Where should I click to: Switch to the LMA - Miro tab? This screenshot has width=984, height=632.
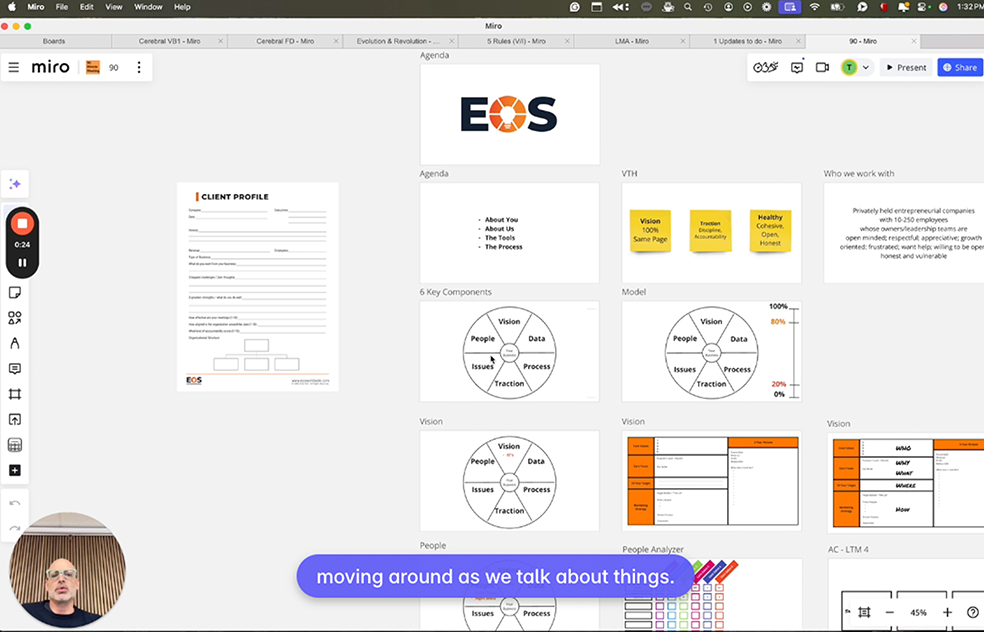pos(631,41)
